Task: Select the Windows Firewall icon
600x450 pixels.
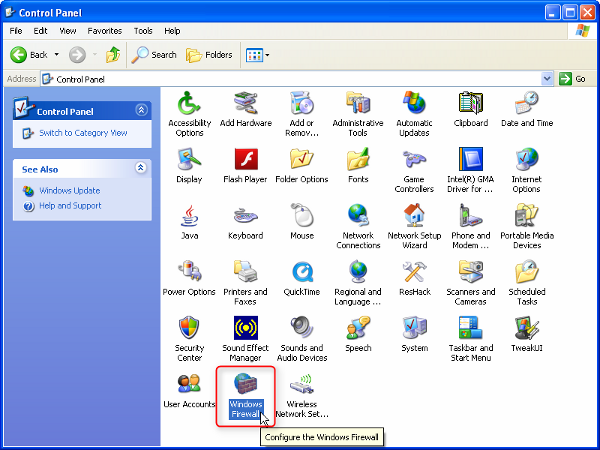Action: tap(246, 385)
